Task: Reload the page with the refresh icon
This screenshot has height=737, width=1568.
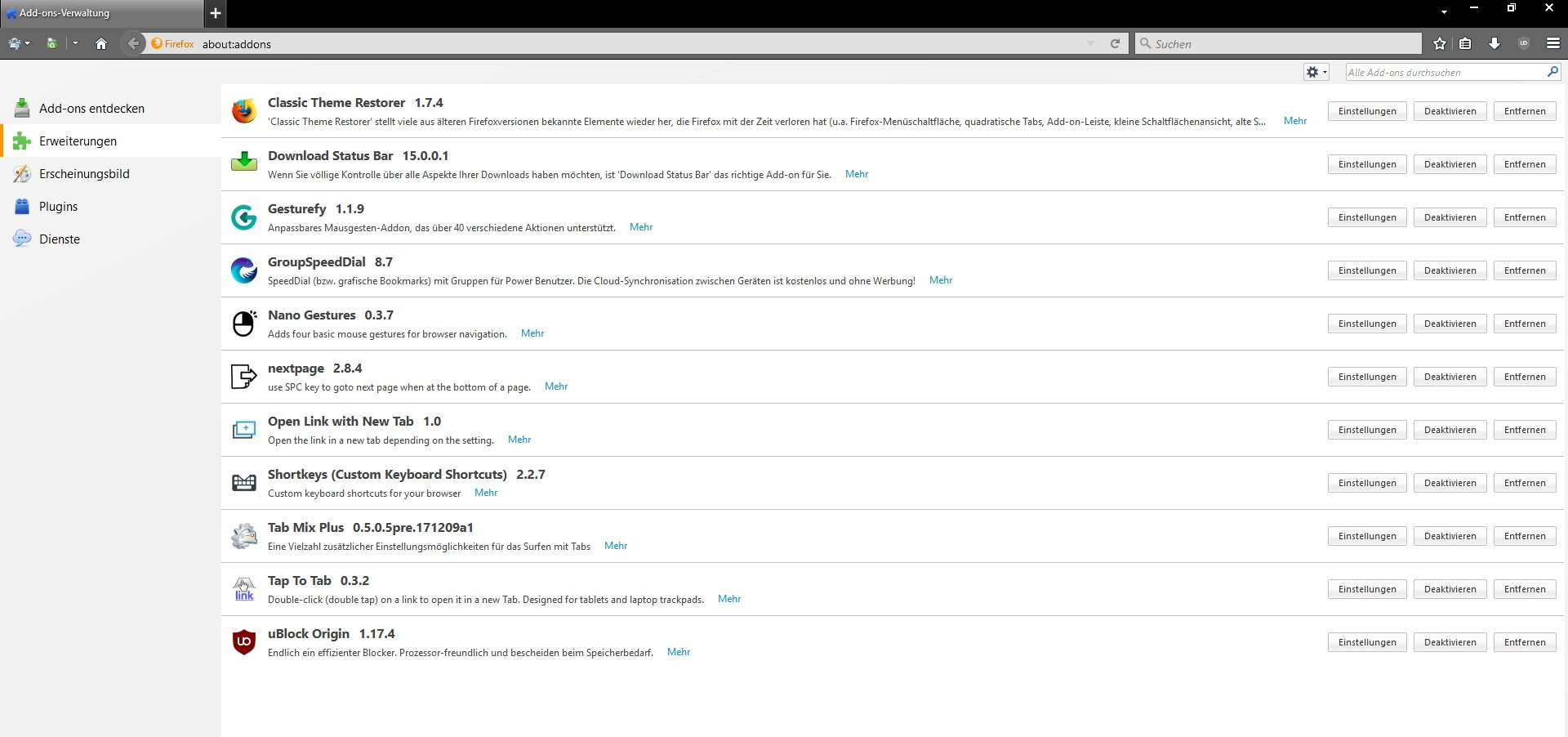Action: pyautogui.click(x=1115, y=44)
